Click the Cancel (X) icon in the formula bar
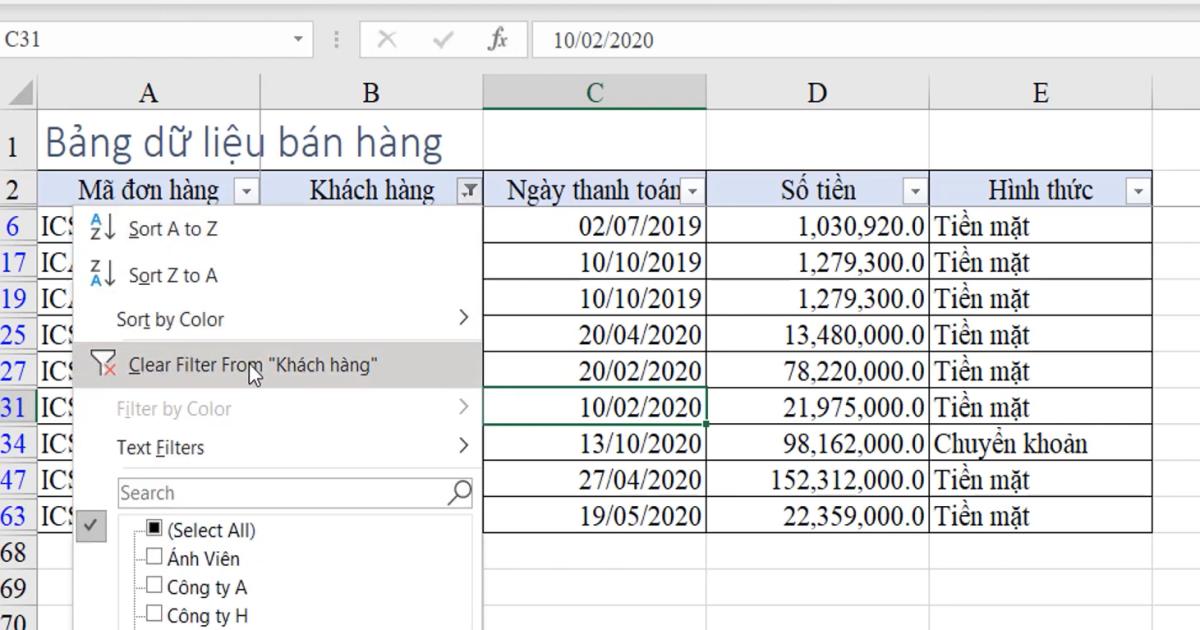This screenshot has height=630, width=1200. [x=388, y=40]
